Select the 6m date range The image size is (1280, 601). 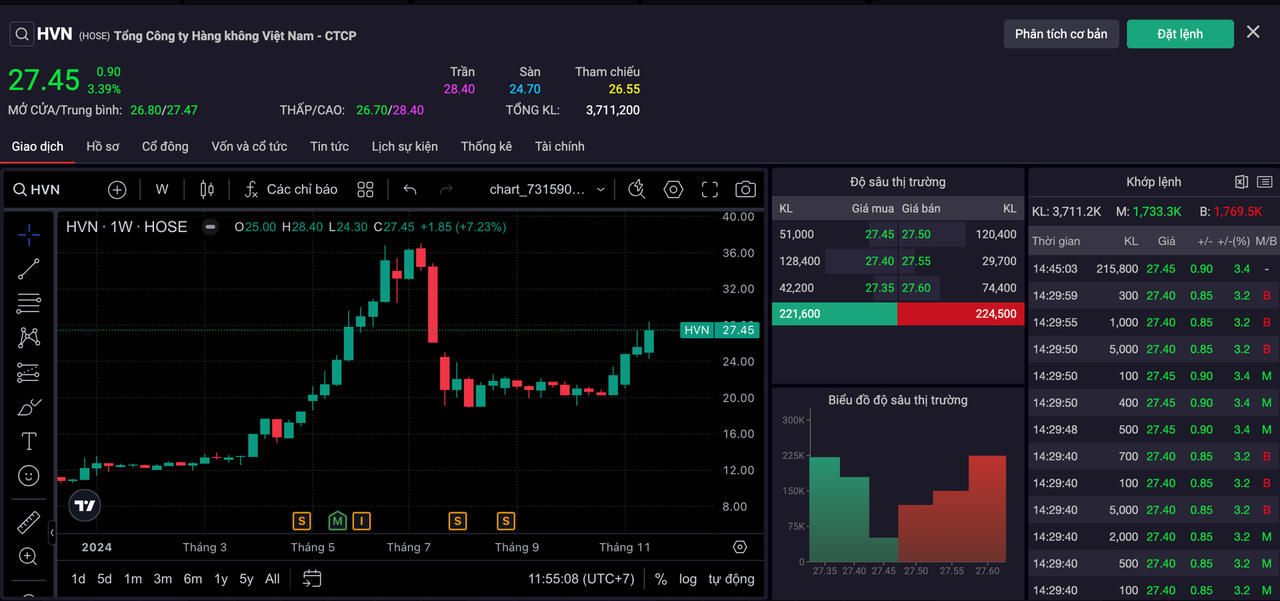point(193,578)
